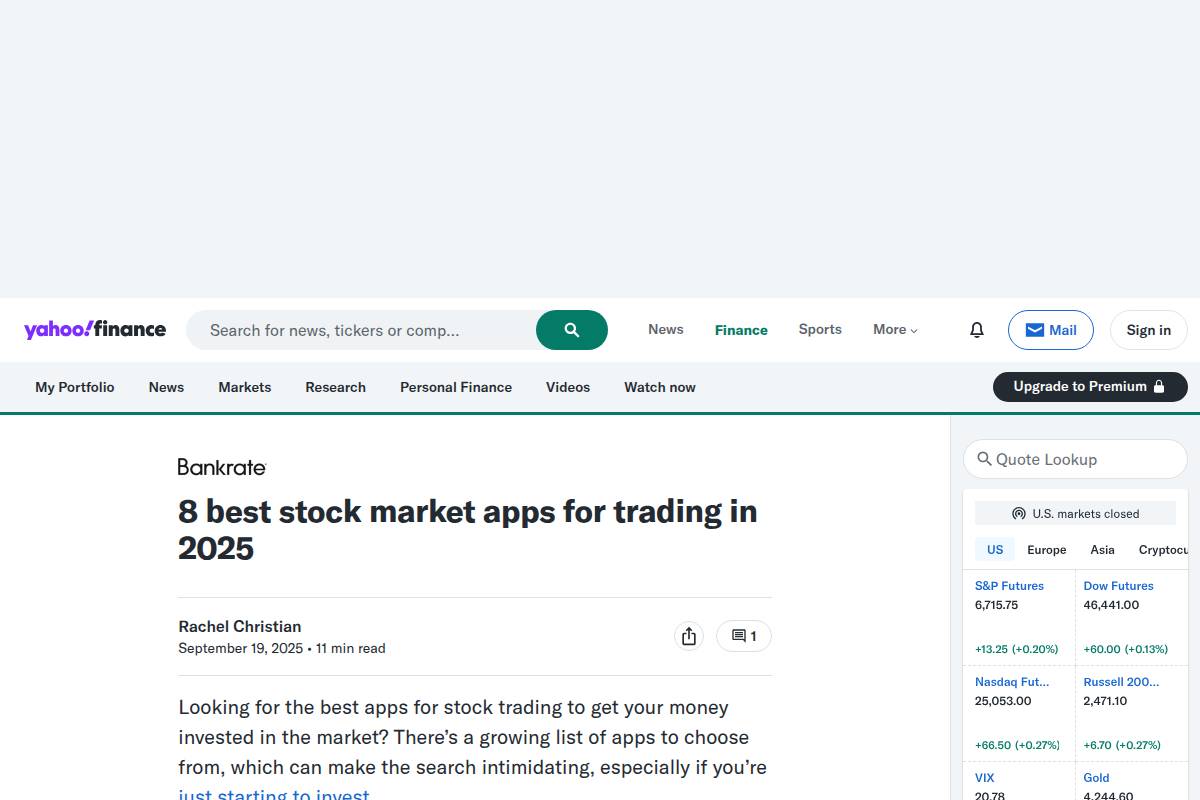Share the article using the share icon
The width and height of the screenshot is (1200, 800).
[689, 636]
